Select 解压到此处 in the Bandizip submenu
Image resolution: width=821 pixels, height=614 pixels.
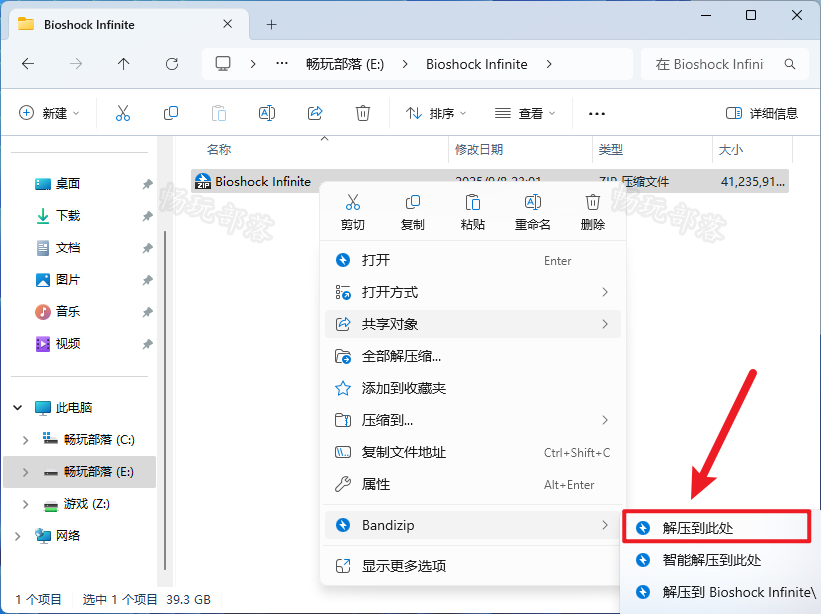[717, 528]
